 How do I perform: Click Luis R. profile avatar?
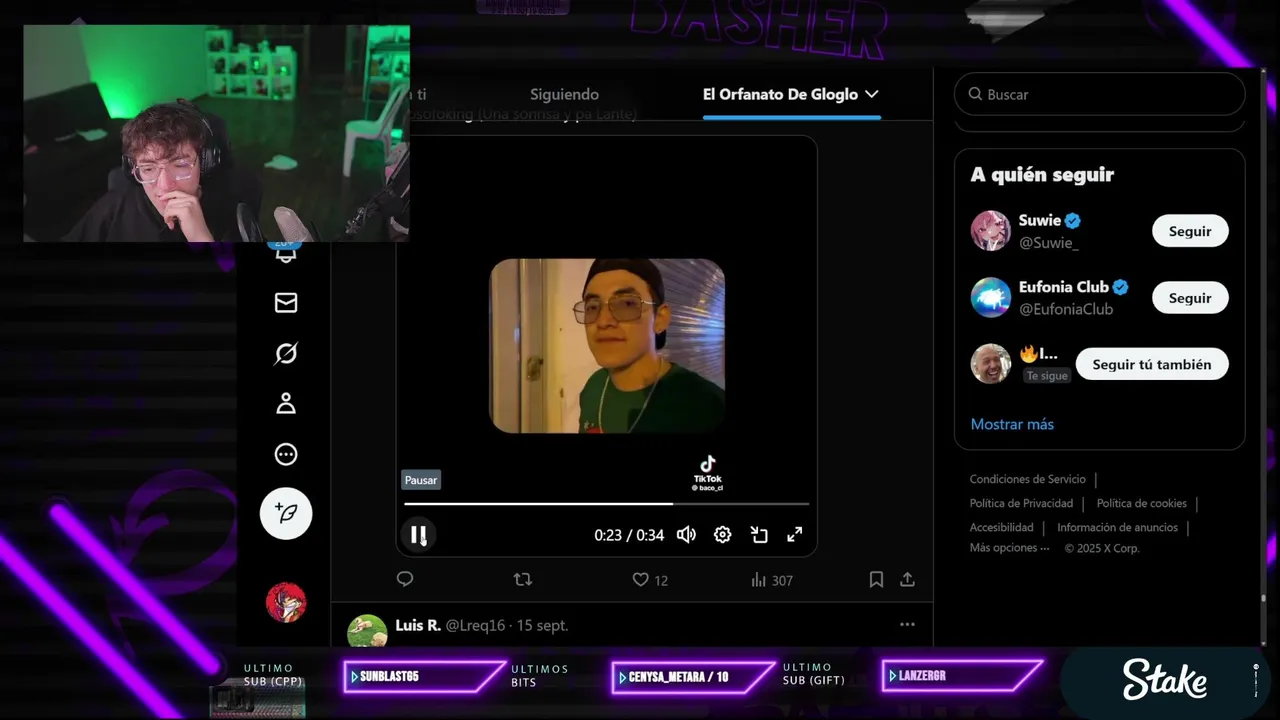[367, 631]
